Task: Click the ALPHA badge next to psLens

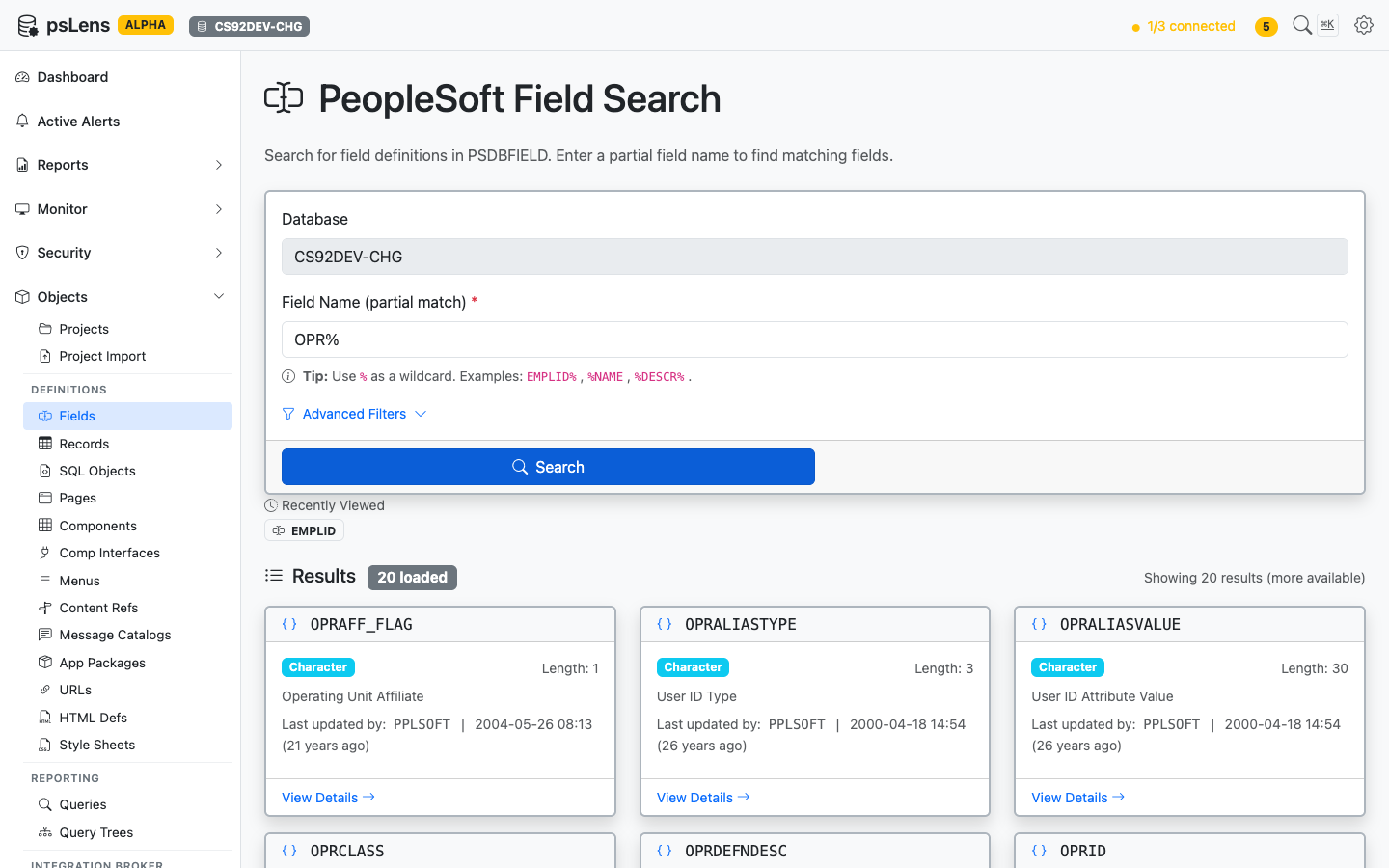Action: click(x=146, y=25)
